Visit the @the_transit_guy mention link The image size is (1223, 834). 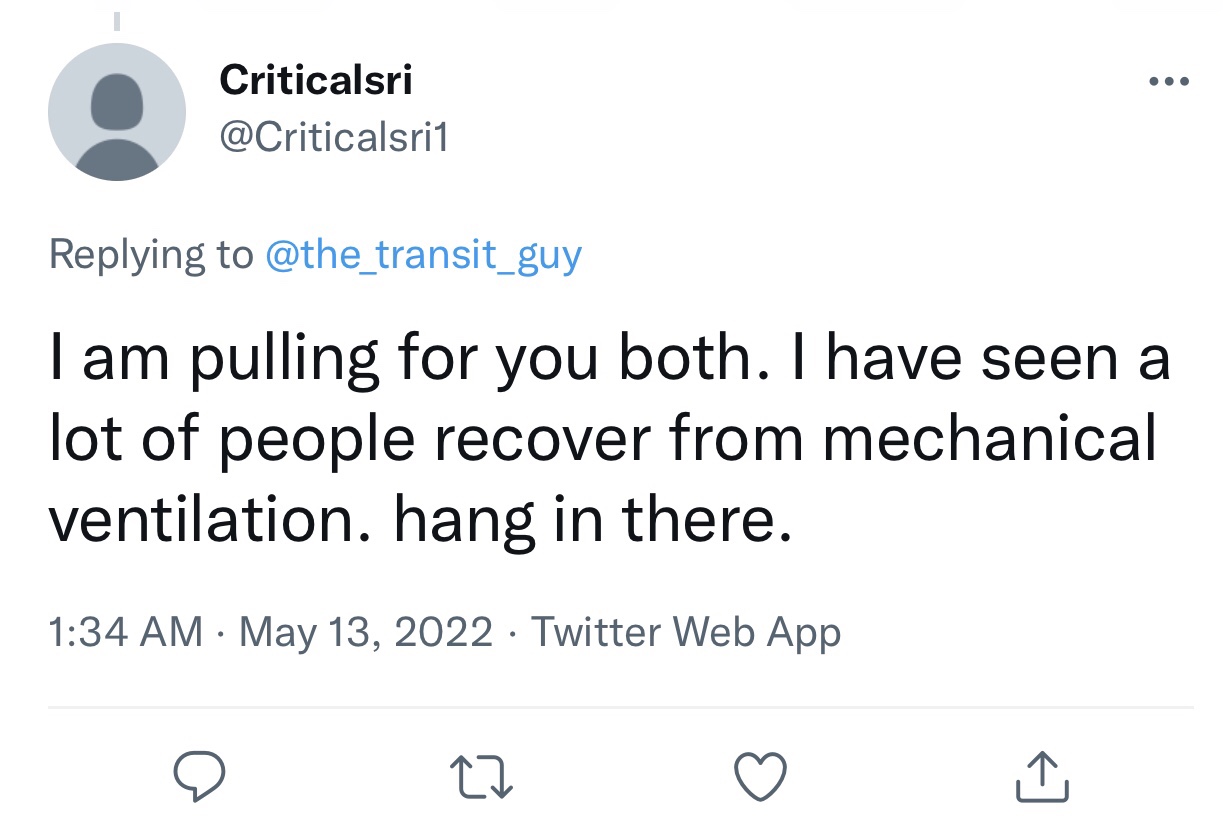coord(423,255)
